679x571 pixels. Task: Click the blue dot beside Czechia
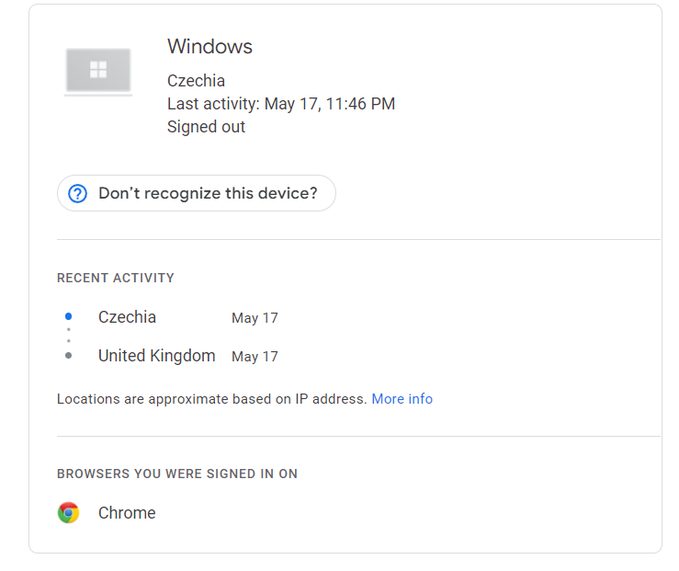(x=68, y=316)
